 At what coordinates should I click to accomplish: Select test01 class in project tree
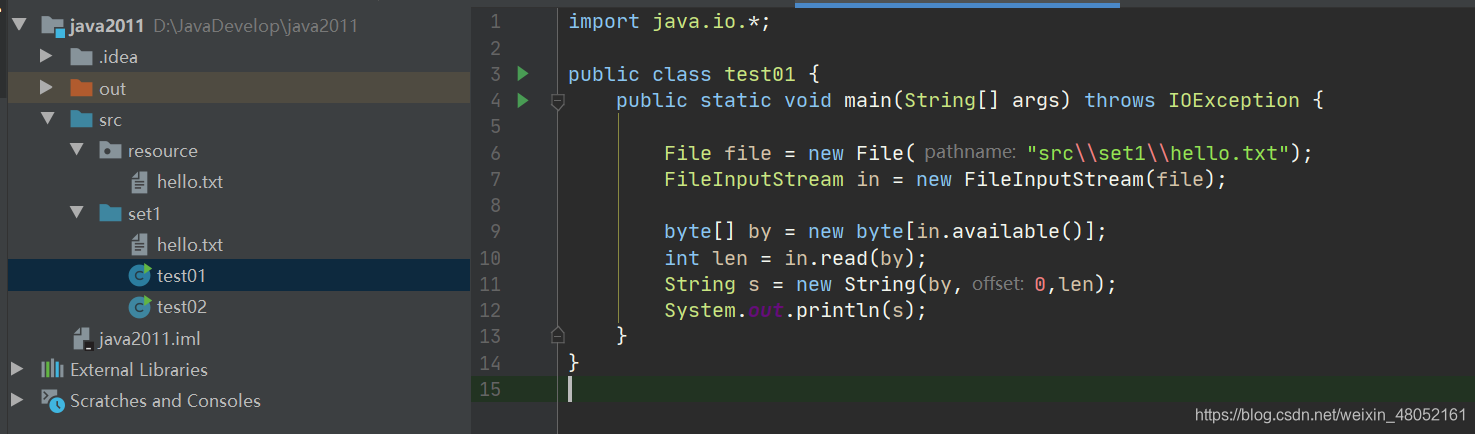coord(238,275)
